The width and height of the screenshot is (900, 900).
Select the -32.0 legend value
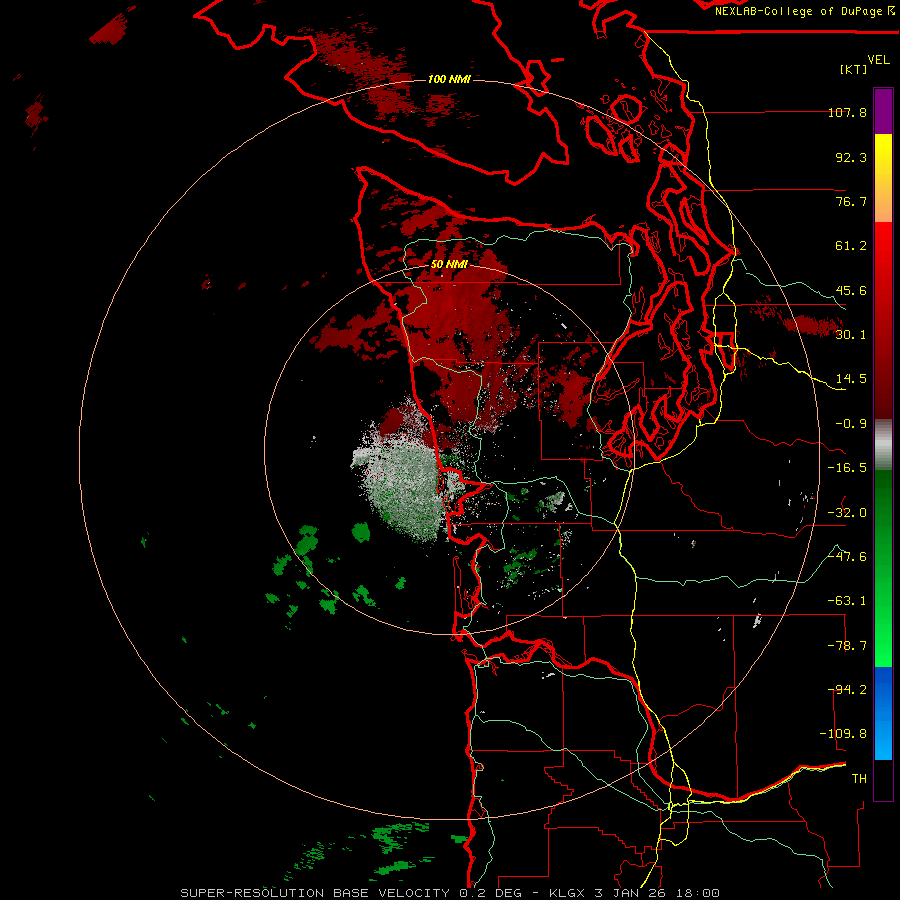(x=847, y=513)
